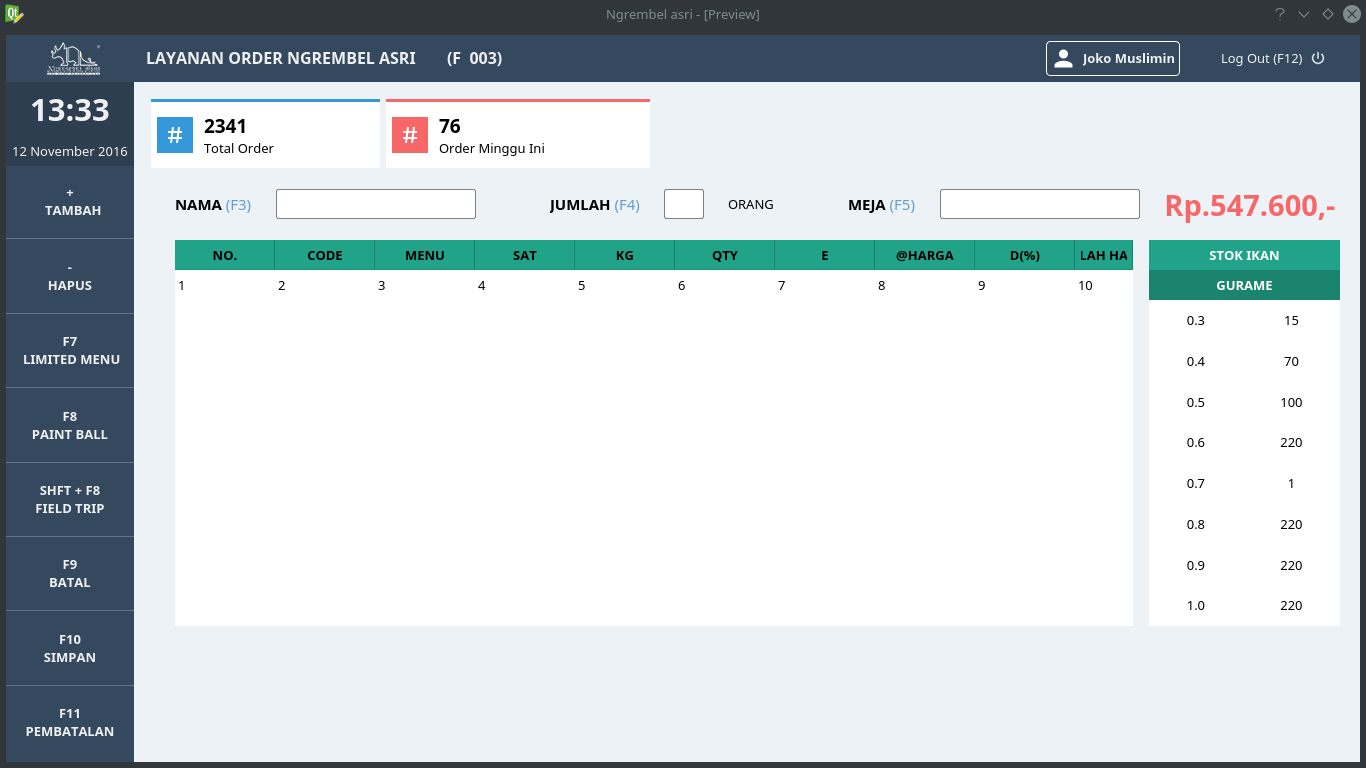This screenshot has height=768, width=1366.
Task: Click the MEJA input field
Action: pyautogui.click(x=1039, y=204)
